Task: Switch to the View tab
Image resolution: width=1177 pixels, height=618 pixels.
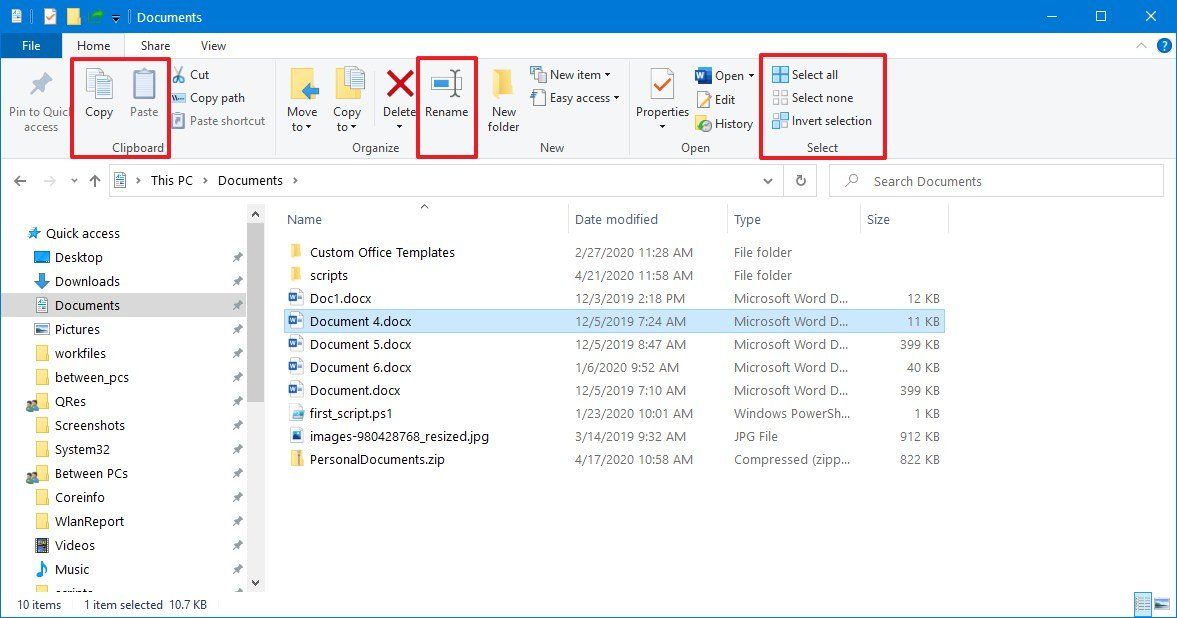Action: point(213,45)
